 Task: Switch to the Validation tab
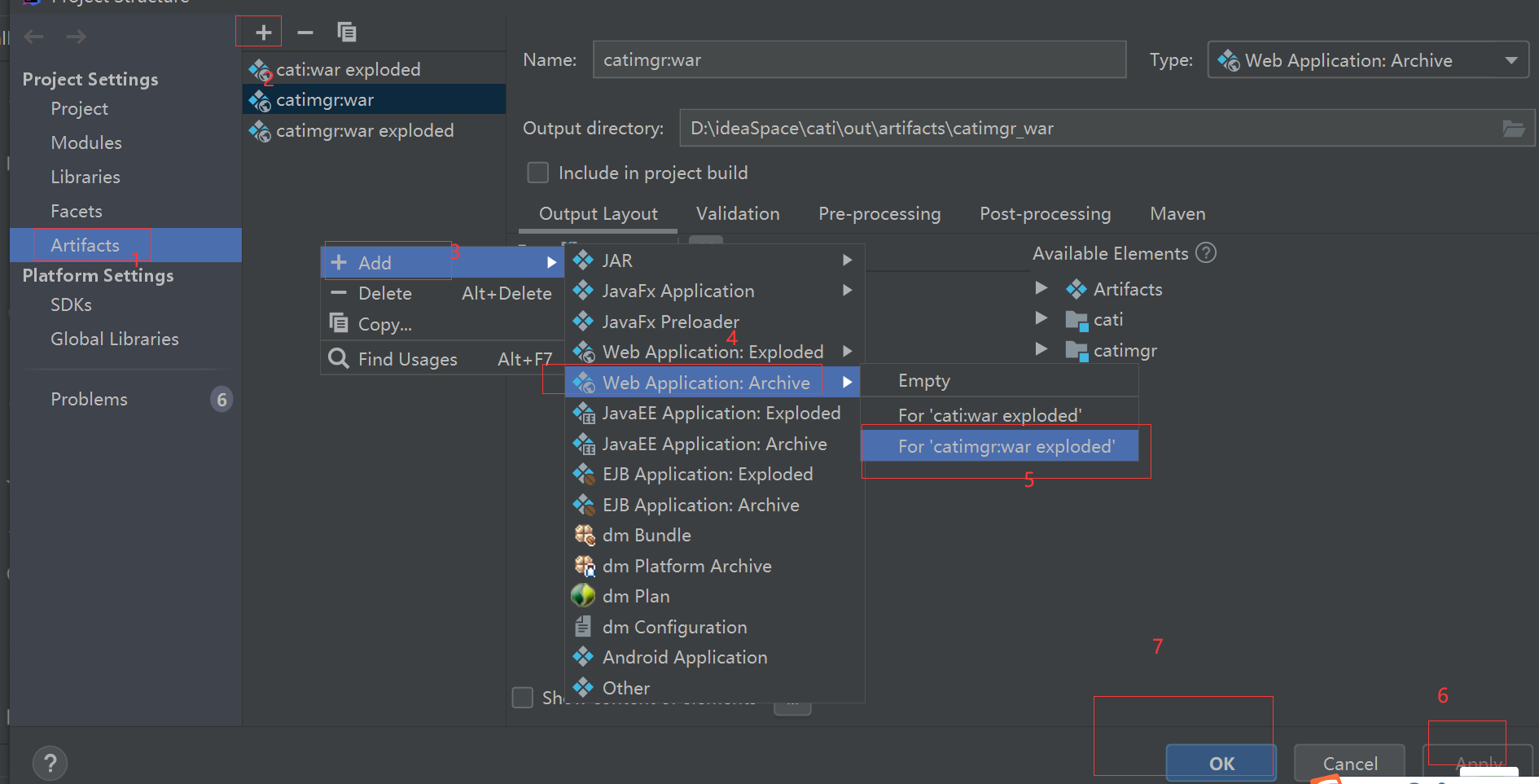click(x=738, y=214)
